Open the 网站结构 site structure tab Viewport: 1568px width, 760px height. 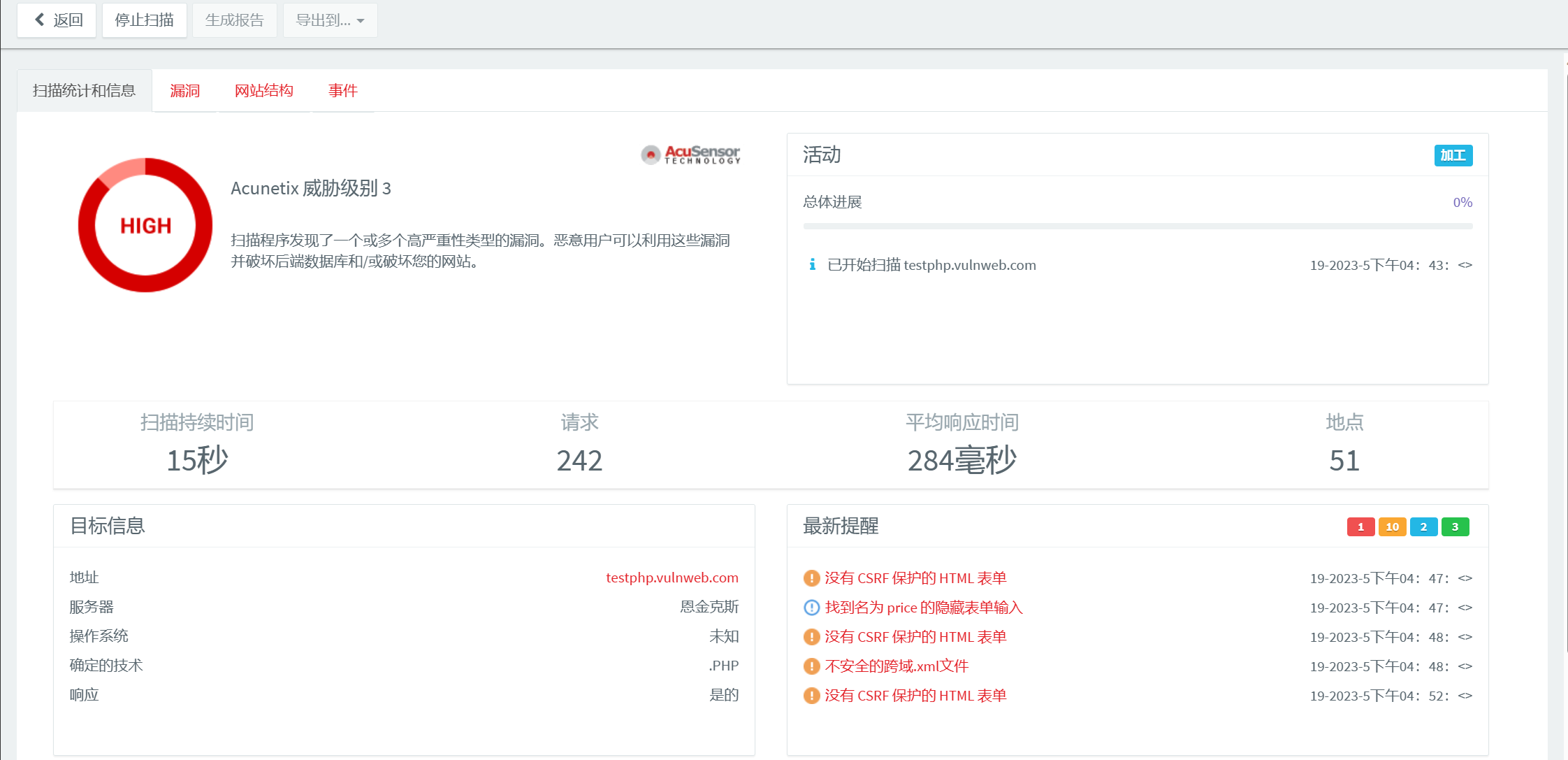(264, 91)
